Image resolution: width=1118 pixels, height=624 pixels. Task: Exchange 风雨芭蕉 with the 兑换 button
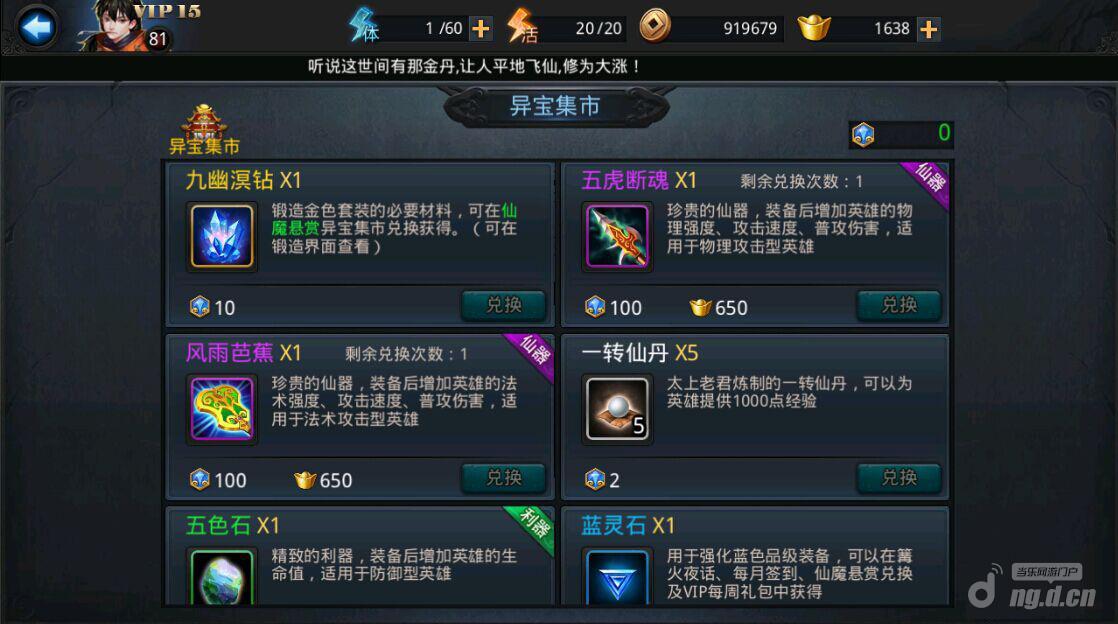click(x=503, y=478)
